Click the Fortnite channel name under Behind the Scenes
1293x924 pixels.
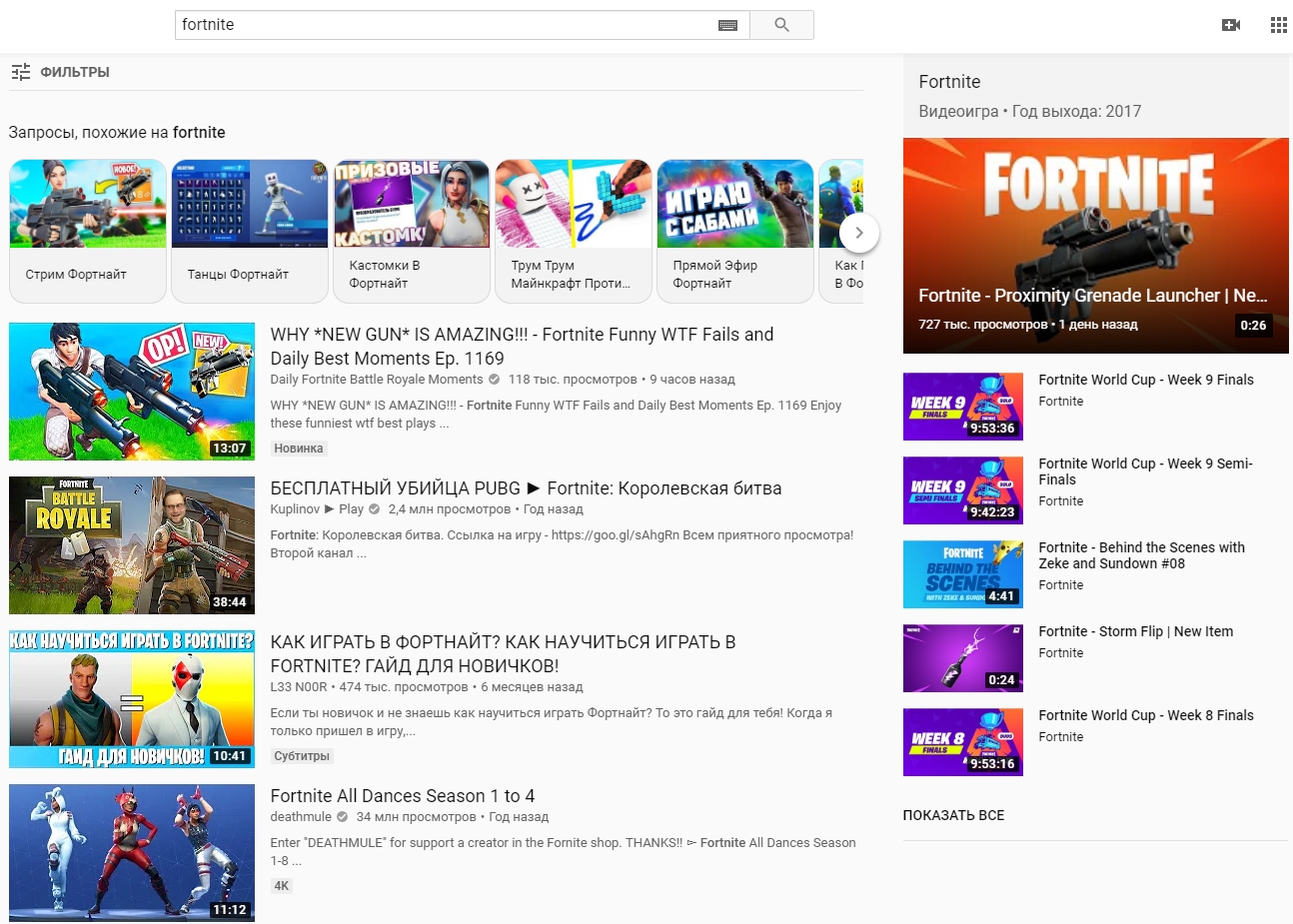(x=1060, y=585)
